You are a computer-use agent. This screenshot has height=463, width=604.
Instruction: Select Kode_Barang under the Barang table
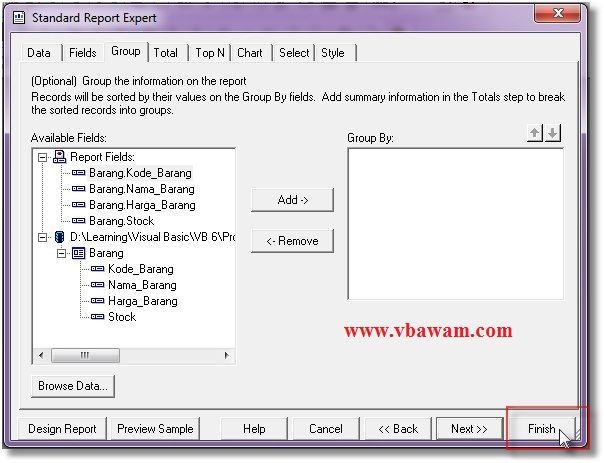coord(141,269)
